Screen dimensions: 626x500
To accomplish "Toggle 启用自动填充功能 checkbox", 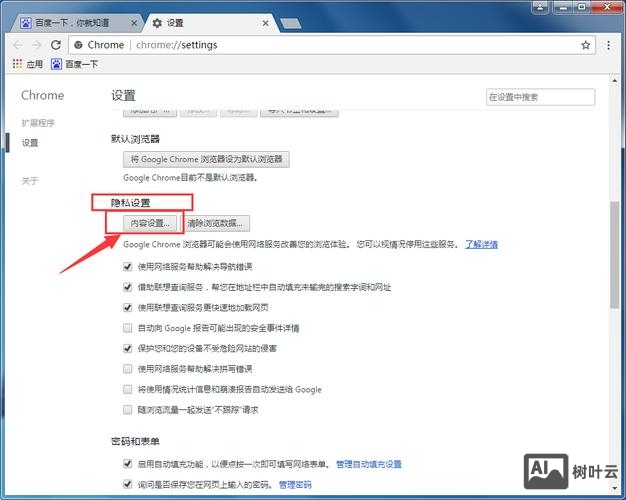I will pos(127,464).
